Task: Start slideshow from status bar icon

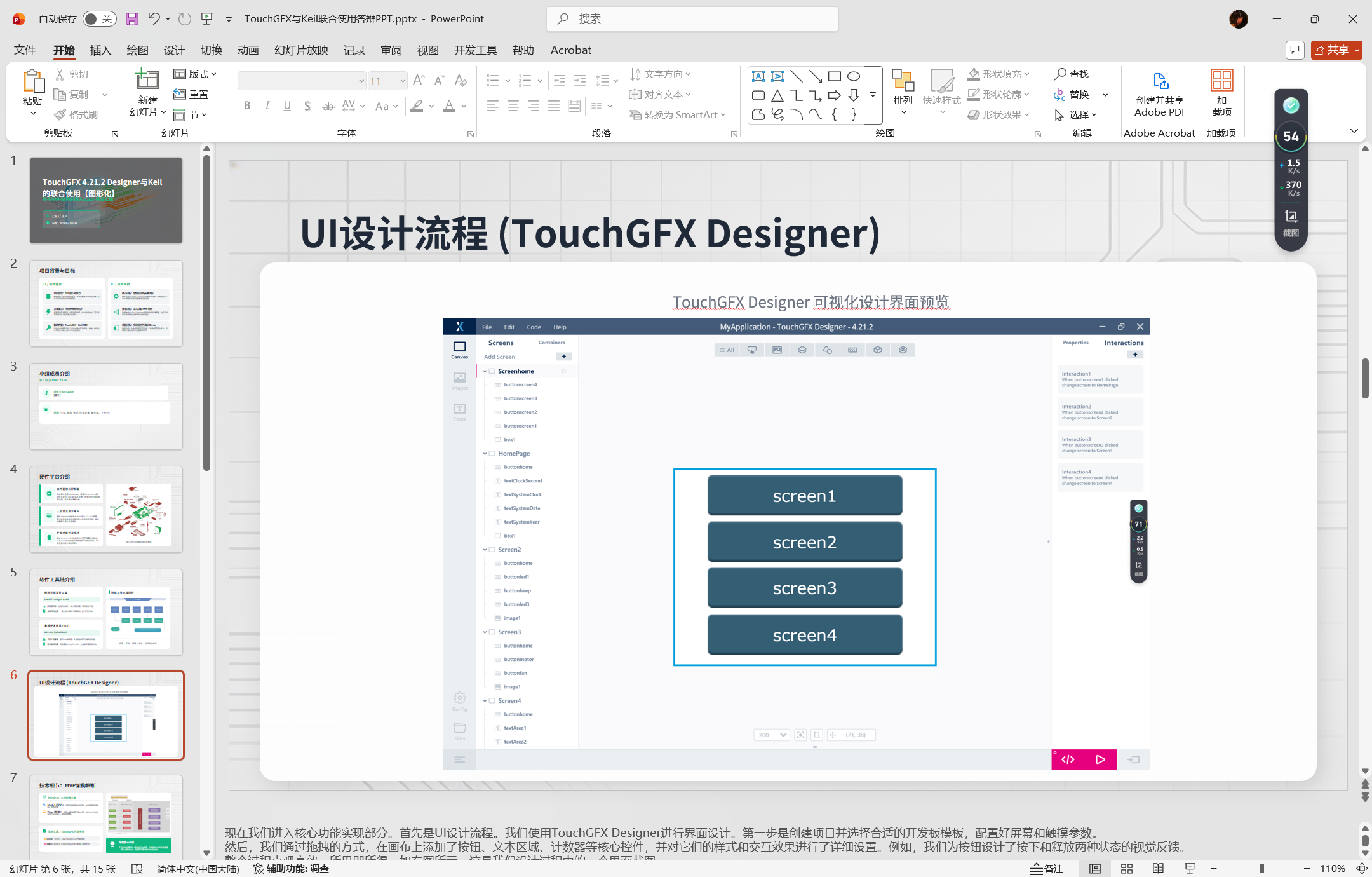Action: (x=1190, y=869)
